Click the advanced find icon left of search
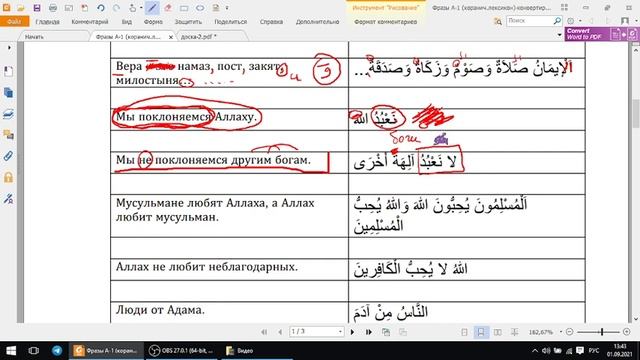 coord(498,21)
